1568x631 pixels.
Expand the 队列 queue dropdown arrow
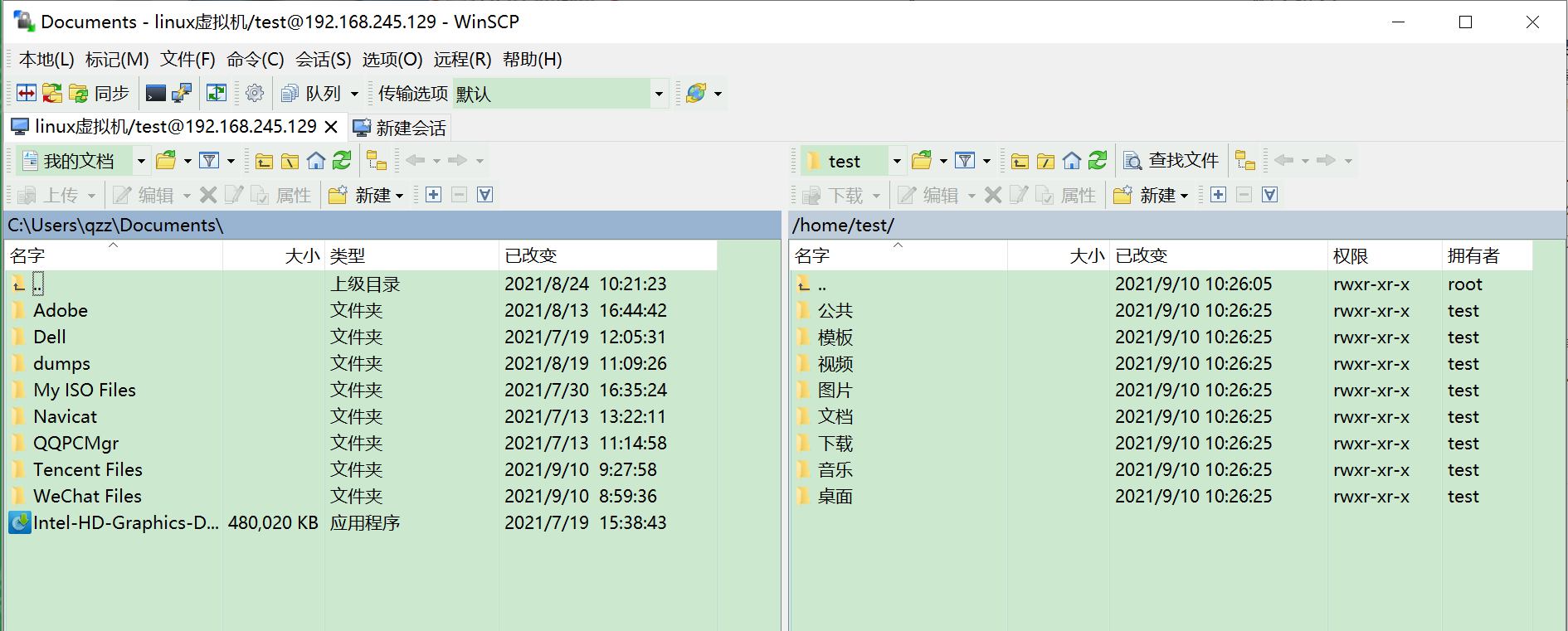click(354, 94)
